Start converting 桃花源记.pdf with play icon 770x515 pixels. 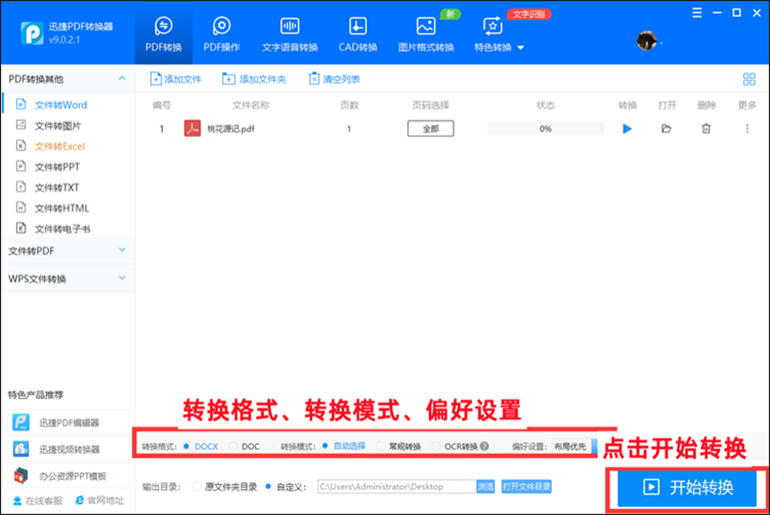click(627, 129)
